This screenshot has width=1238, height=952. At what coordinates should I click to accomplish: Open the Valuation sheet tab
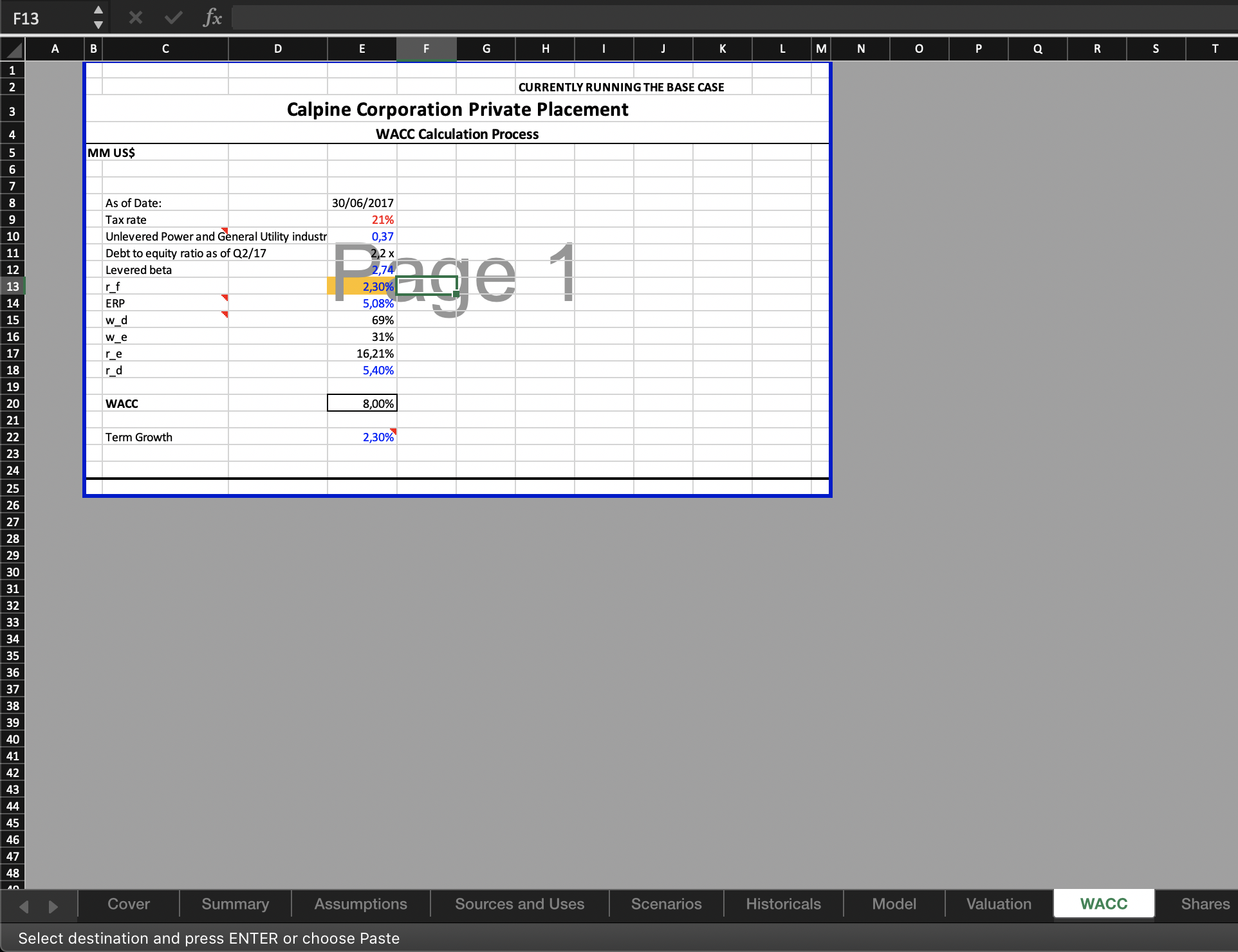coord(999,904)
